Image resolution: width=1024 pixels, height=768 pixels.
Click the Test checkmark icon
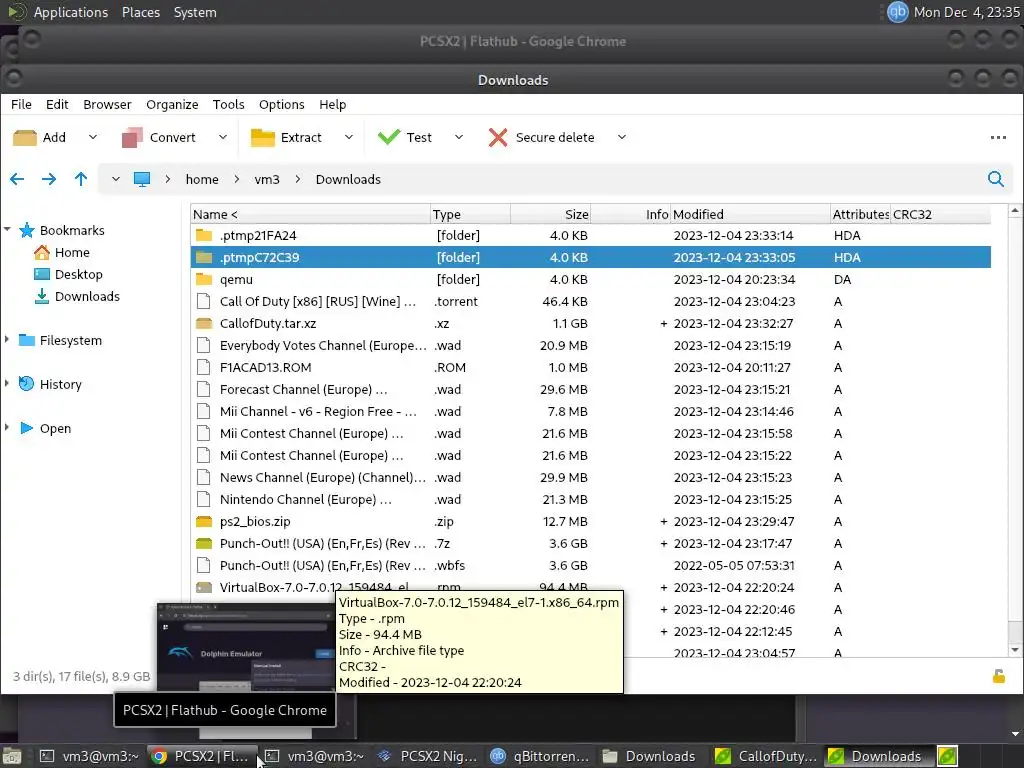click(x=389, y=137)
